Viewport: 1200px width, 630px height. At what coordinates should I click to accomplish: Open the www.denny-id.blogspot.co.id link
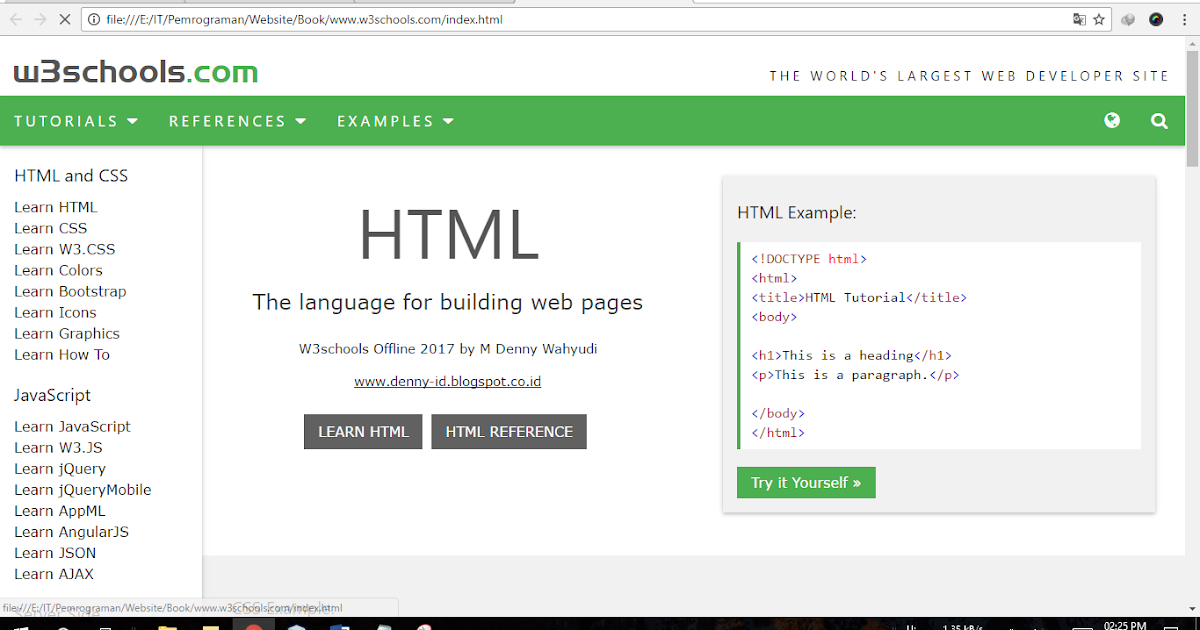[447, 381]
